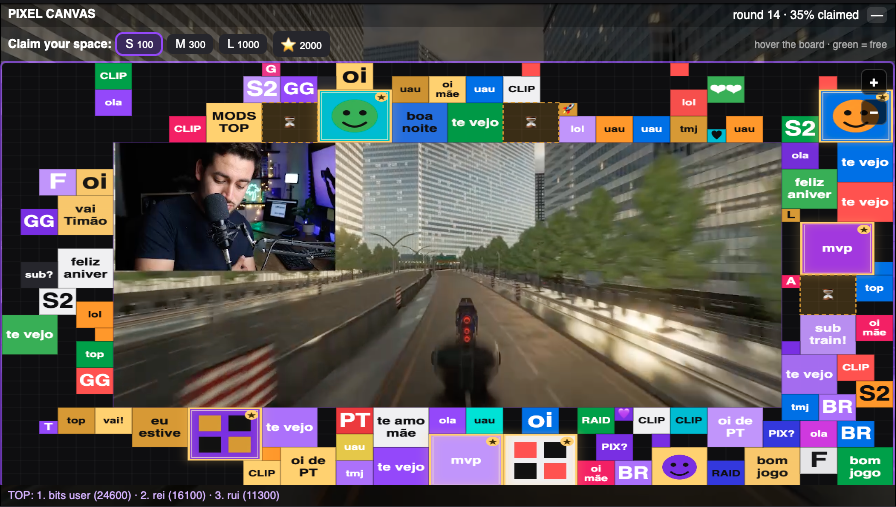
Task: Click the green bom jogo tile
Action: click(865, 466)
